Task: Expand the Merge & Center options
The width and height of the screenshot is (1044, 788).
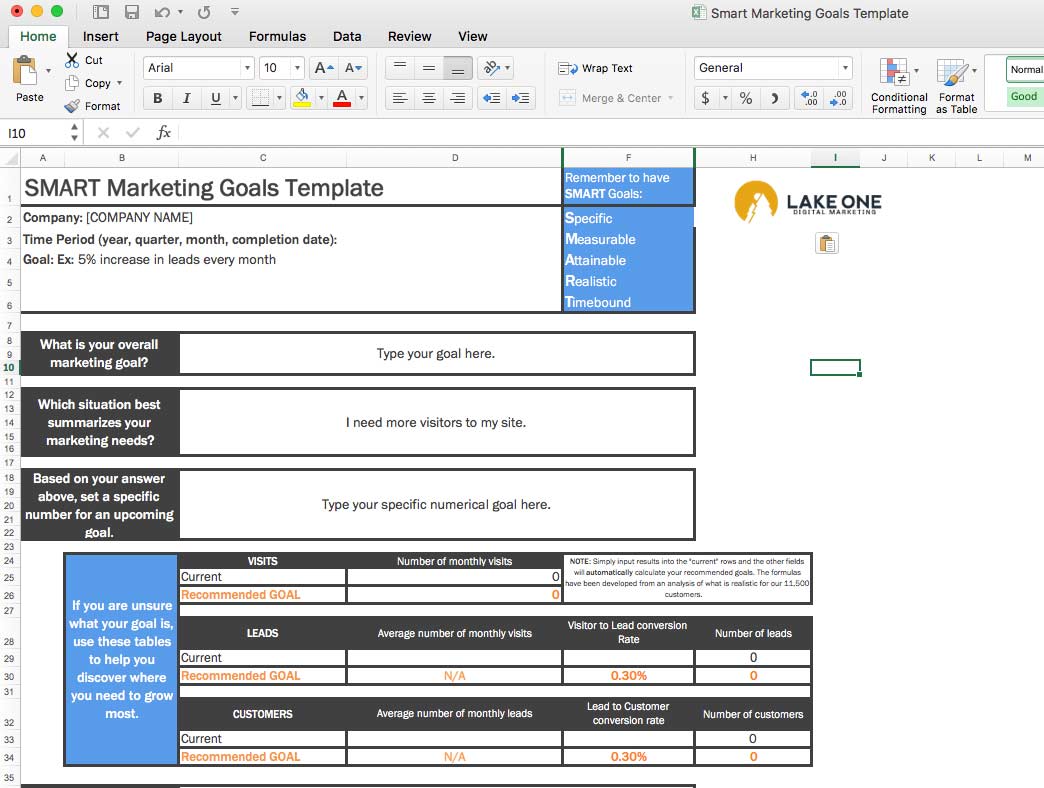Action: pos(672,98)
